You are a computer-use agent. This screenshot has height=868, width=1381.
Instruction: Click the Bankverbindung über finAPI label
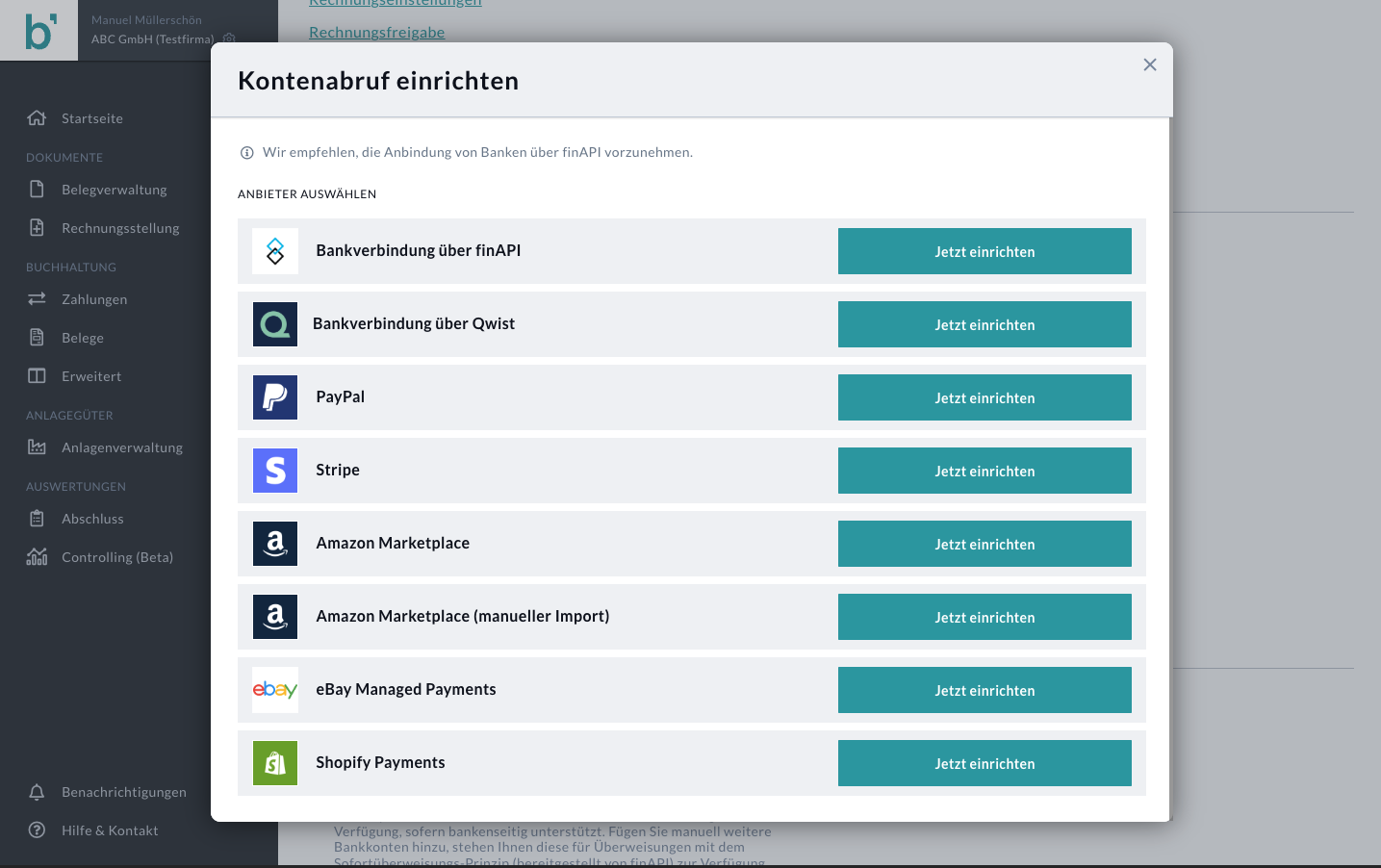click(419, 251)
